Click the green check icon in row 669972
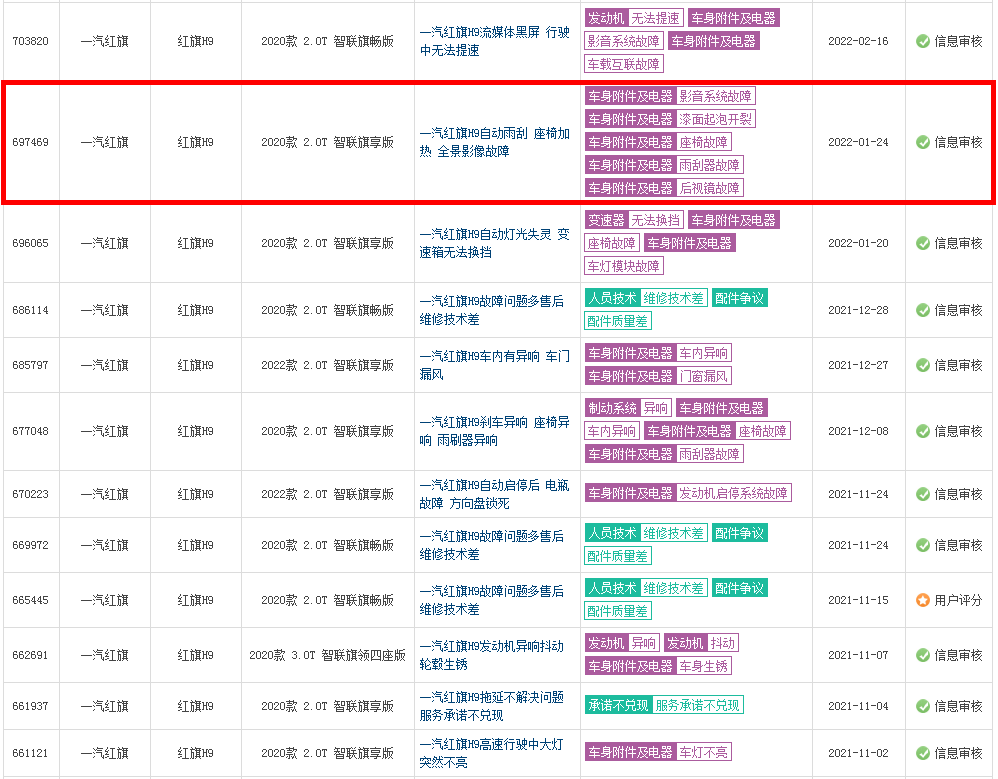 922,545
